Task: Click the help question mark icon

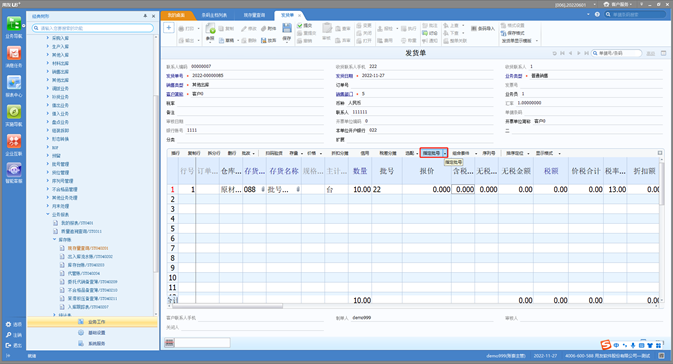Action: tap(597, 14)
